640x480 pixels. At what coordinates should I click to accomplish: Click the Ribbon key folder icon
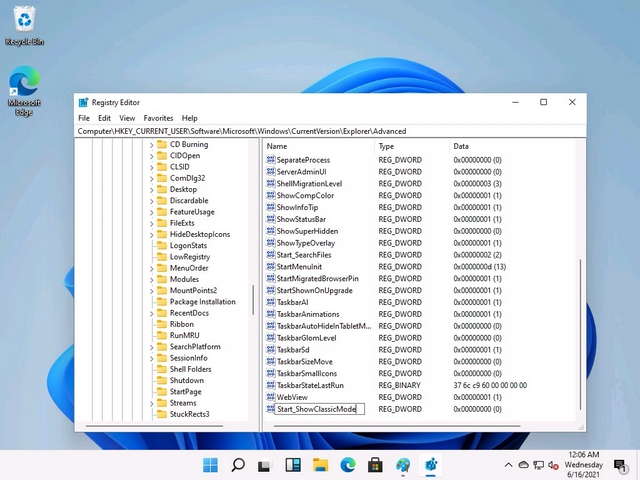161,324
